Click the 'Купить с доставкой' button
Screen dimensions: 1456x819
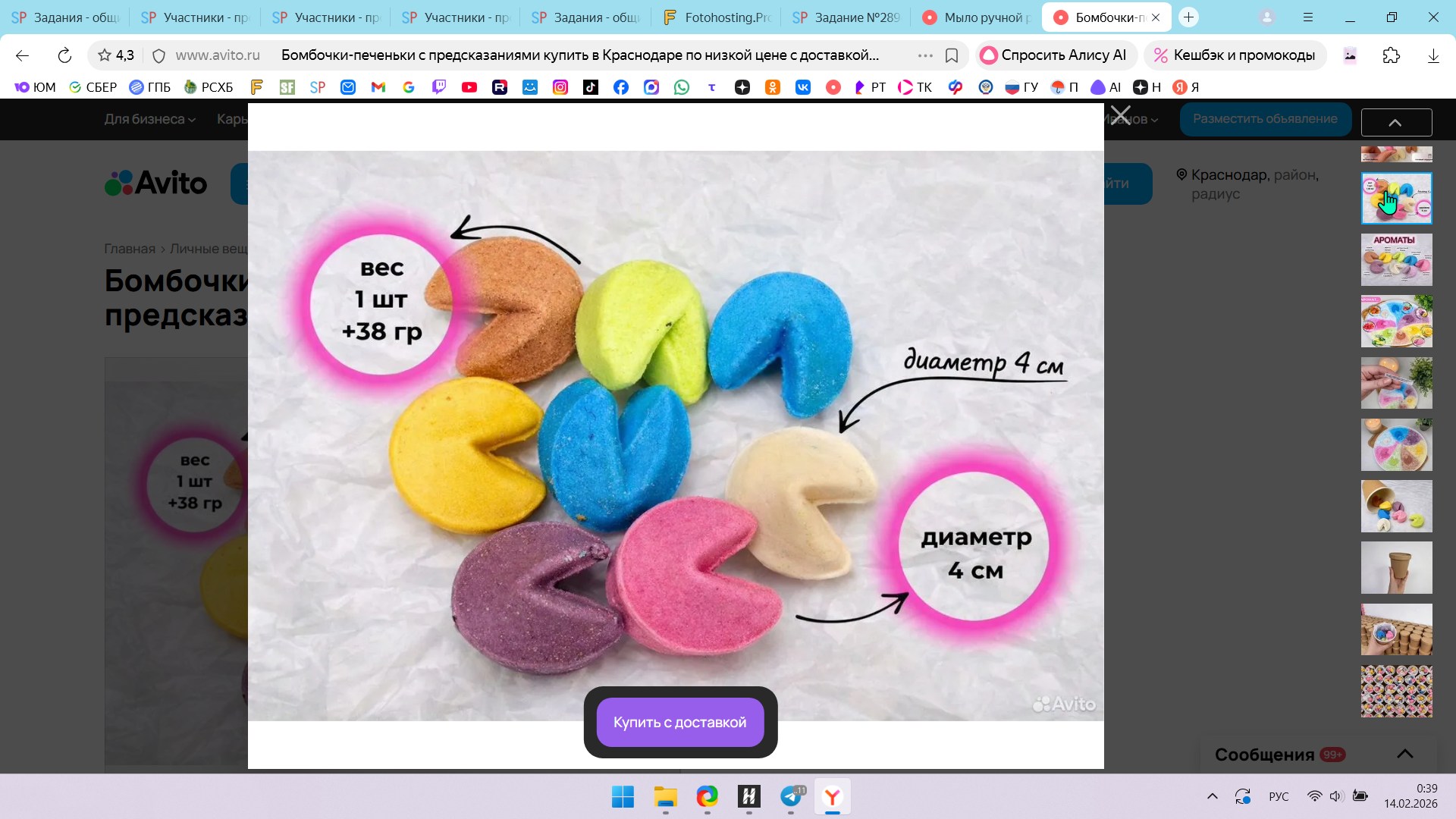click(x=679, y=722)
